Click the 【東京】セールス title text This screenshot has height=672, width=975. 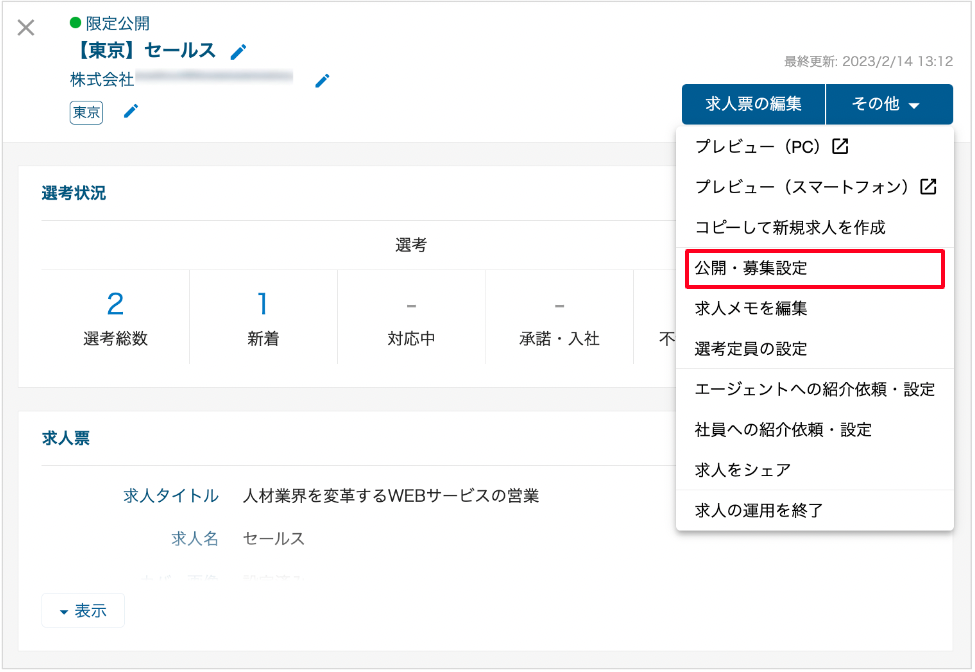(144, 50)
